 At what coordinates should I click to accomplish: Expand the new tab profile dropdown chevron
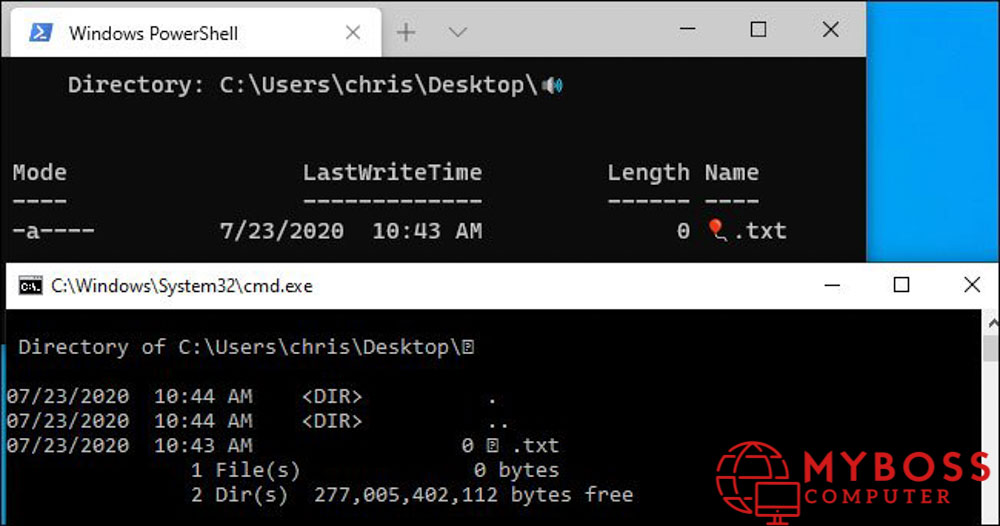pyautogui.click(x=458, y=32)
